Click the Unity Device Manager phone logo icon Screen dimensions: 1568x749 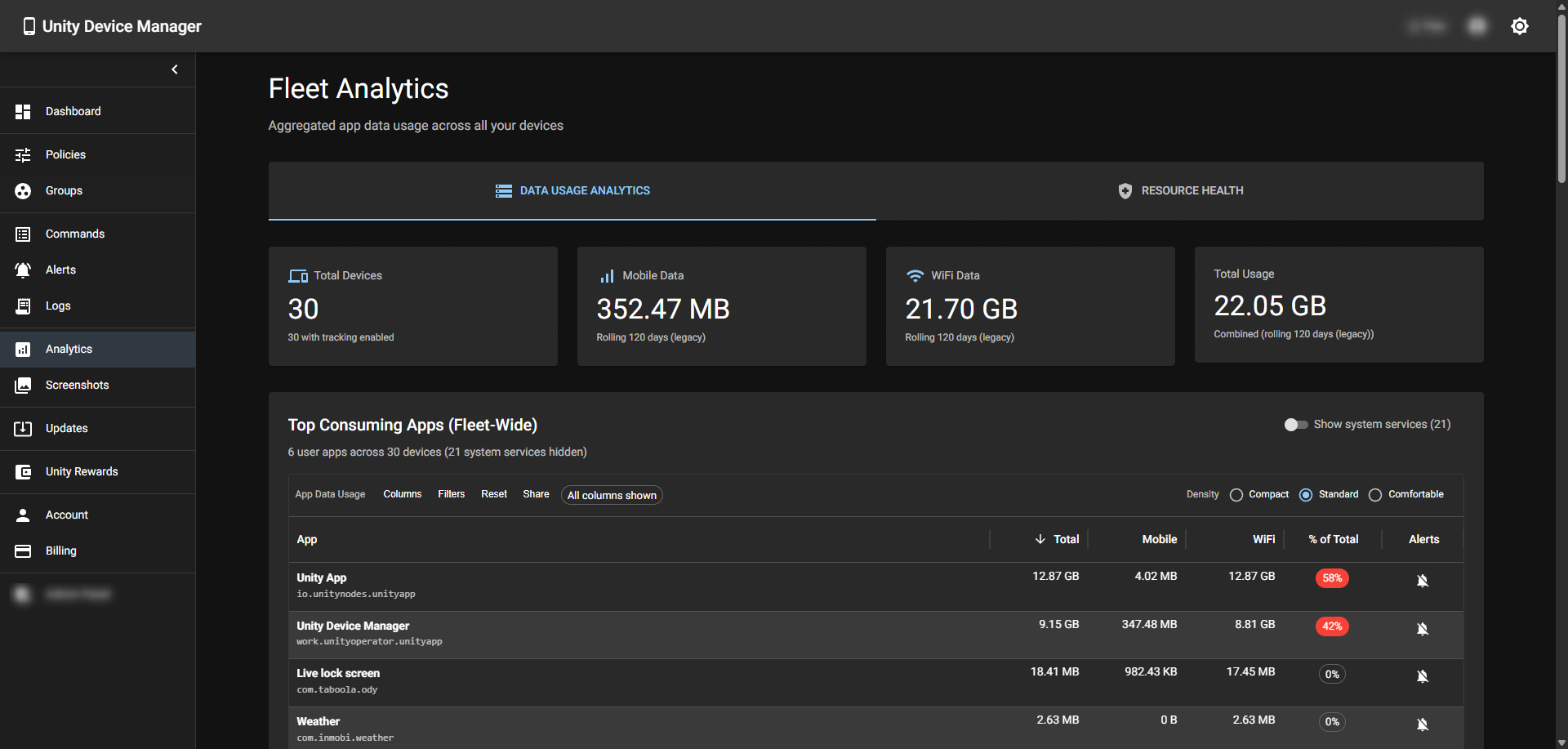(x=29, y=26)
